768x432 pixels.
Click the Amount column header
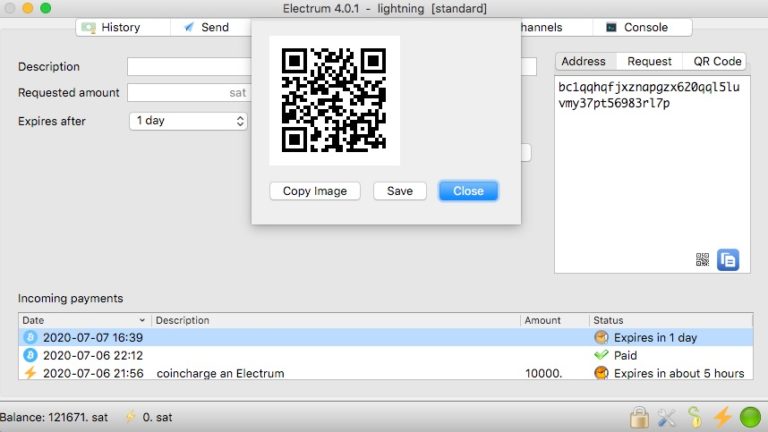tap(554, 320)
